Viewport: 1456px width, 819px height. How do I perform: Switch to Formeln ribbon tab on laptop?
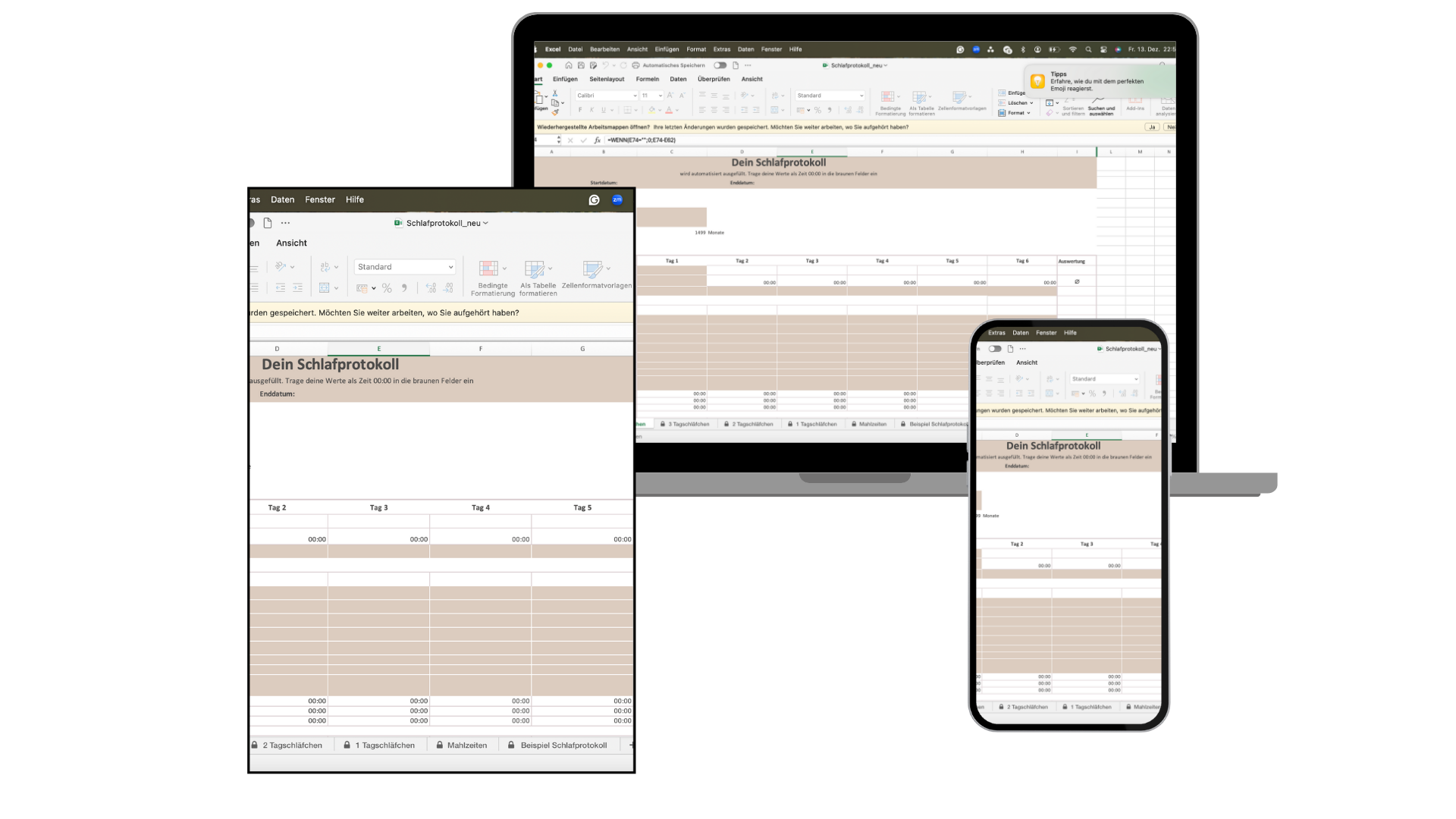pos(648,79)
